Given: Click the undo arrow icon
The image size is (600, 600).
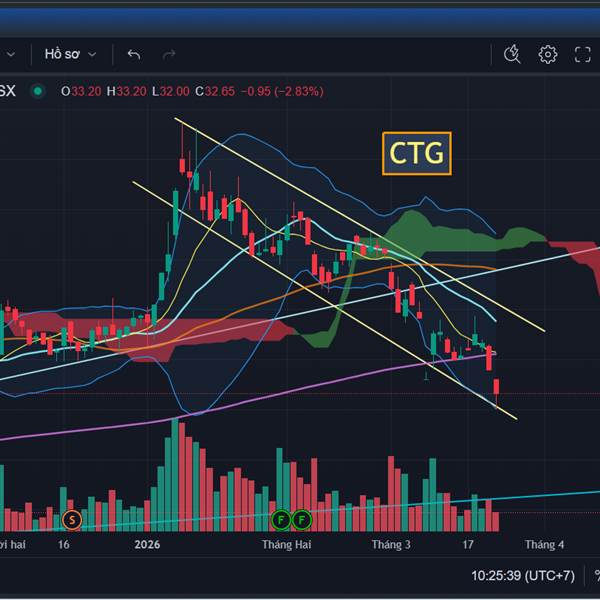Looking at the screenshot, I should click(x=134, y=55).
